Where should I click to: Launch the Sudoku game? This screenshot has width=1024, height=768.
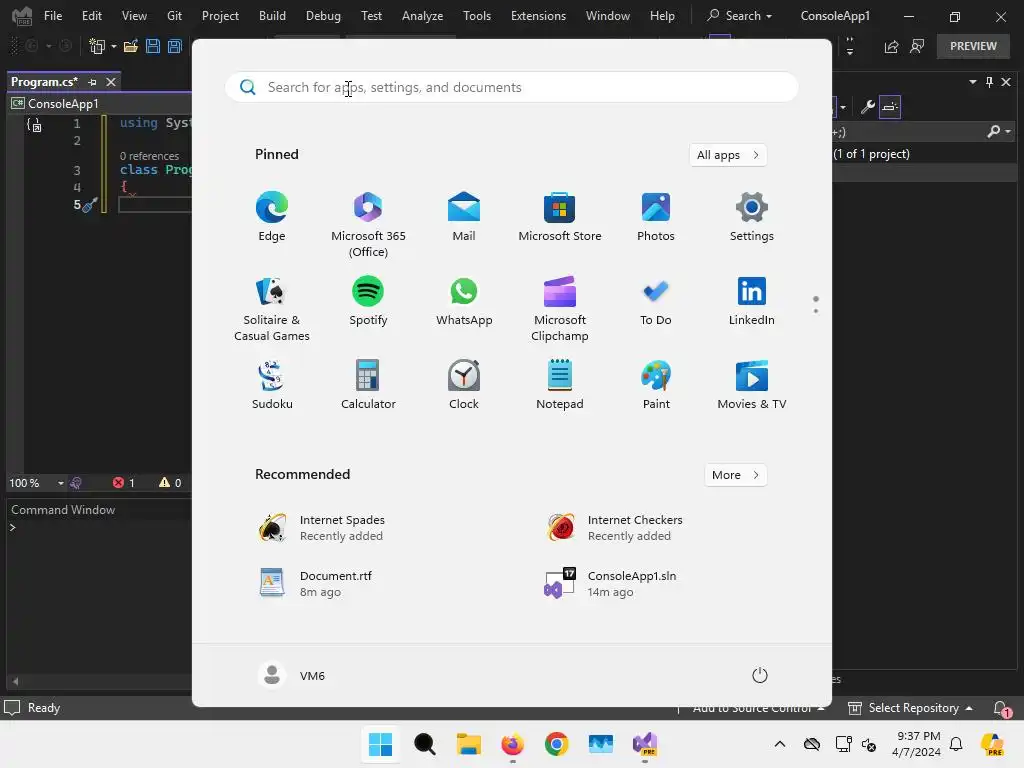[272, 385]
